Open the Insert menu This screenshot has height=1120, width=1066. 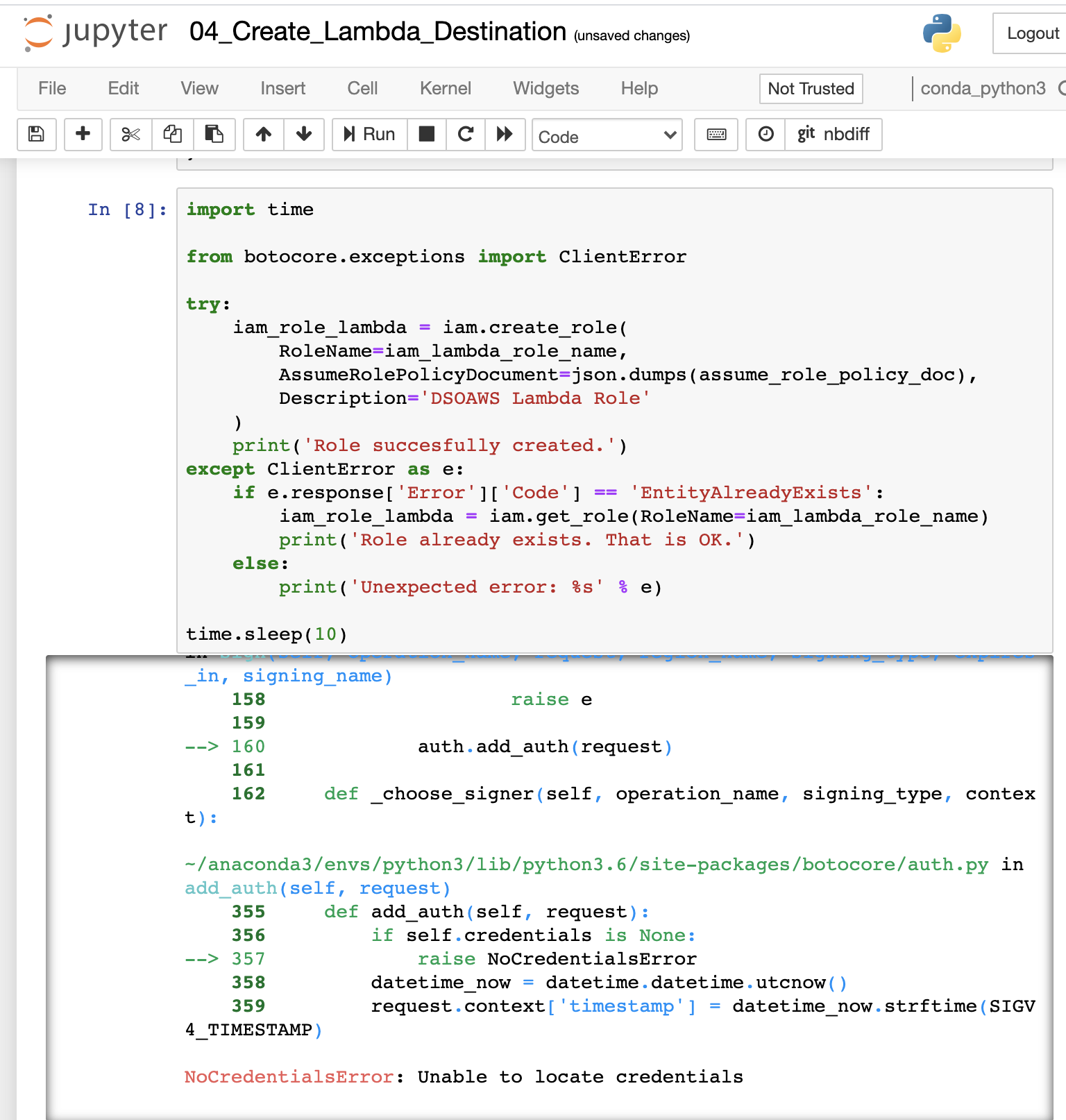283,88
